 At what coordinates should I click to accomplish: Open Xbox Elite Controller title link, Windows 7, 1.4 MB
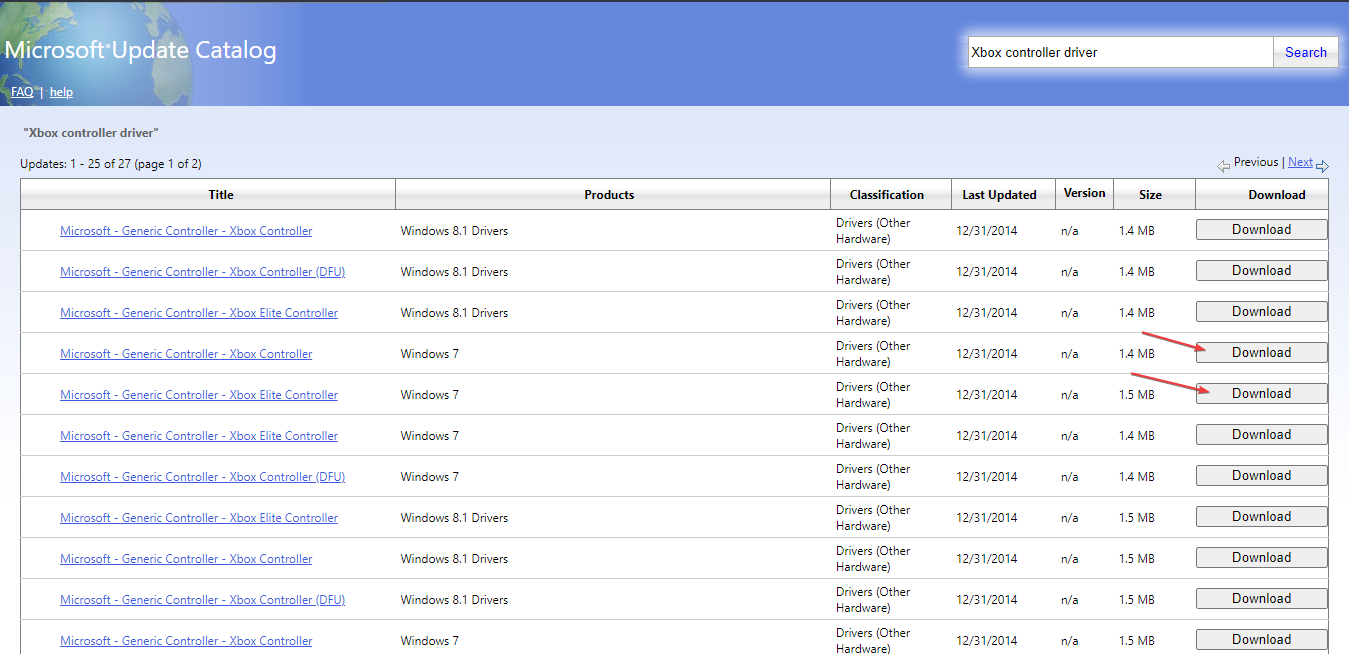(199, 436)
